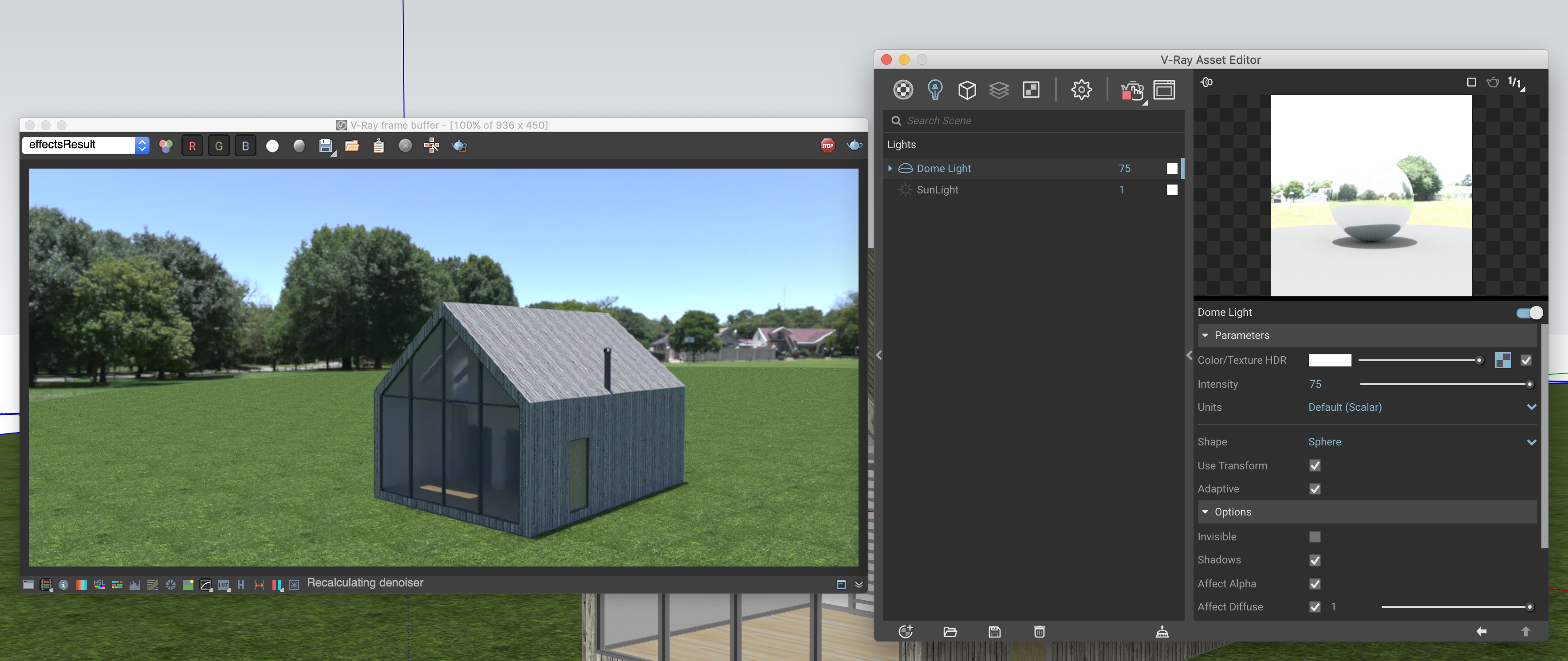Toggle the LUT correction icon
1568x661 pixels.
(223, 585)
